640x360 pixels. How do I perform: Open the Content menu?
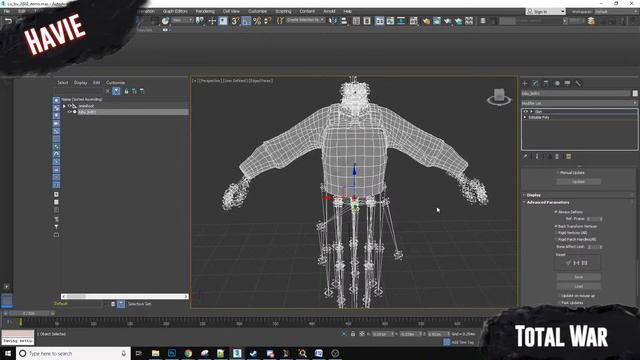pos(307,11)
